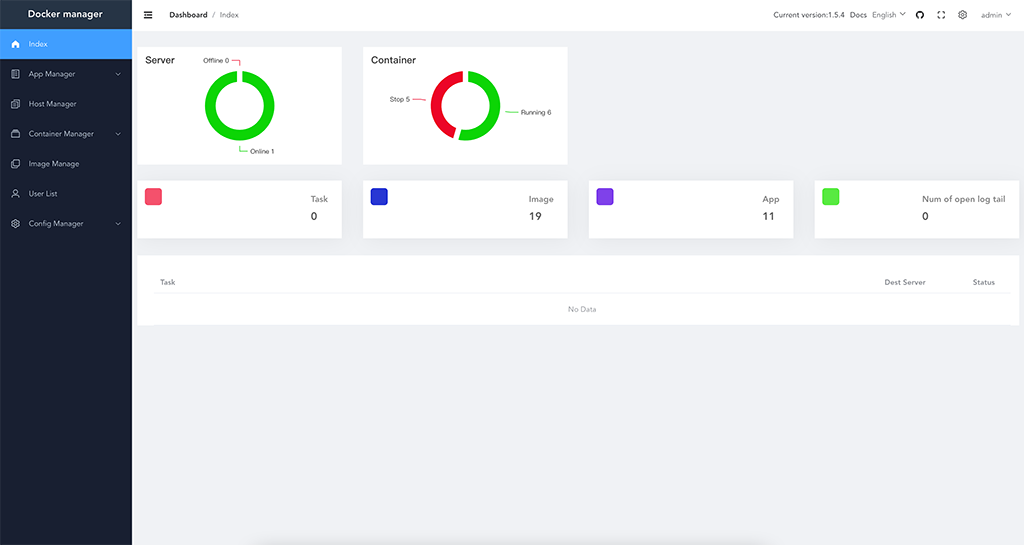This screenshot has height=545, width=1024.
Task: Open App Manager menu item
Action: pos(66,74)
